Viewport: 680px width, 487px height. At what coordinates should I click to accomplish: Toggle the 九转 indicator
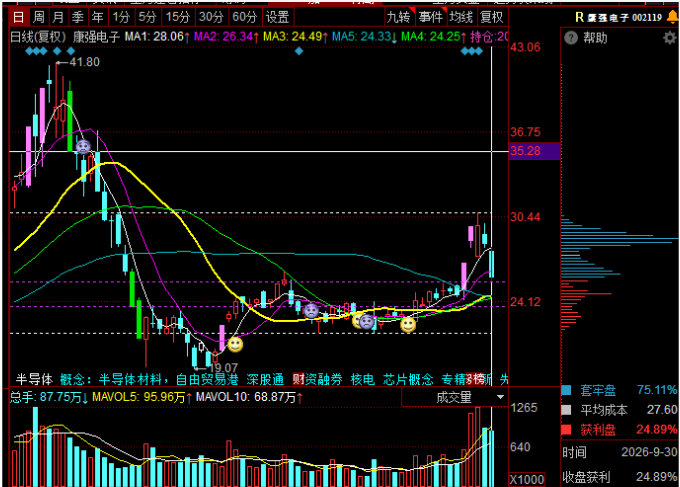pyautogui.click(x=399, y=17)
